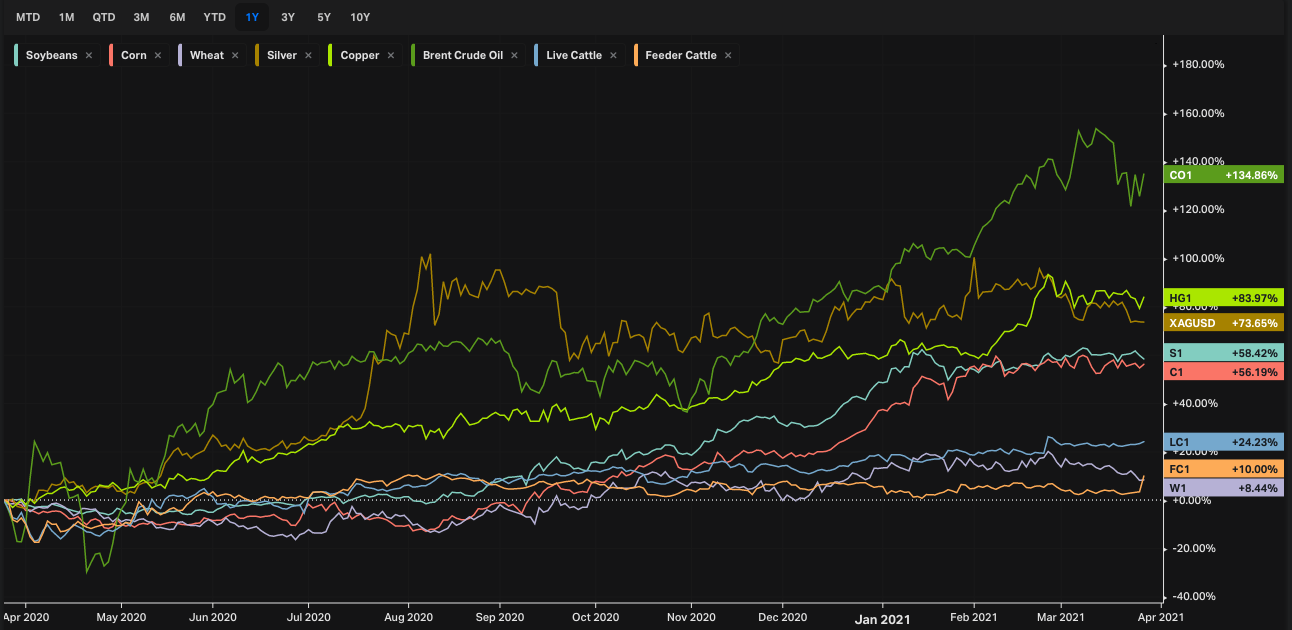Click the X next to Wheat
This screenshot has width=1292, height=630.
click(235, 56)
